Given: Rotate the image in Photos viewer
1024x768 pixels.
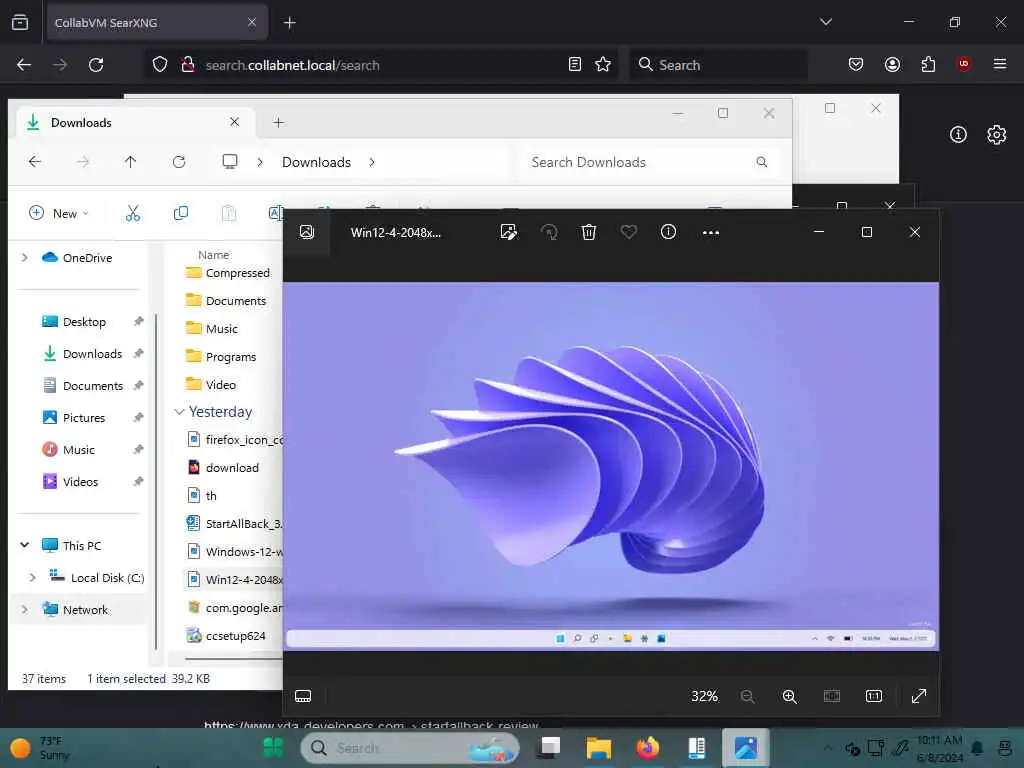Looking at the screenshot, I should click(x=549, y=232).
